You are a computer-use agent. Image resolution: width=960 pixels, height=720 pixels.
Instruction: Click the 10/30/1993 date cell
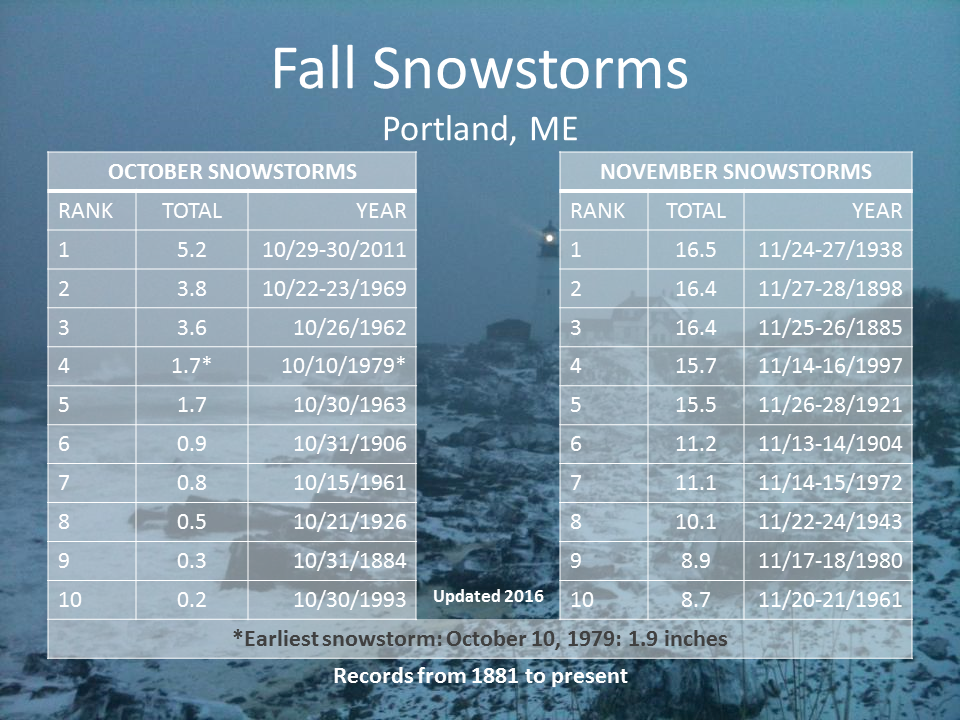tap(332, 599)
